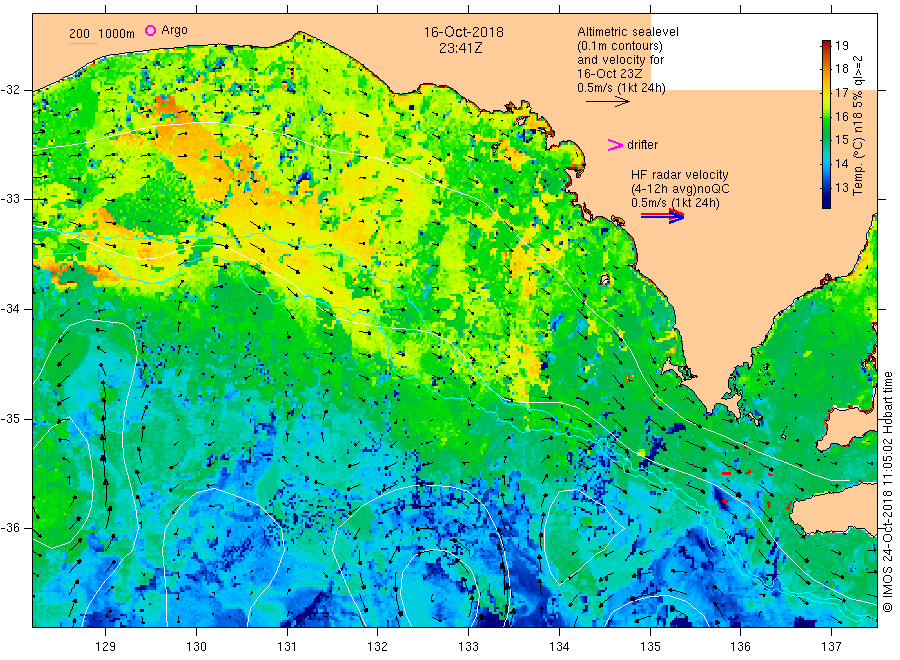Screen dimensions: 900x660
Task: Click the magenta Argo circle marker
Action: coord(150,30)
